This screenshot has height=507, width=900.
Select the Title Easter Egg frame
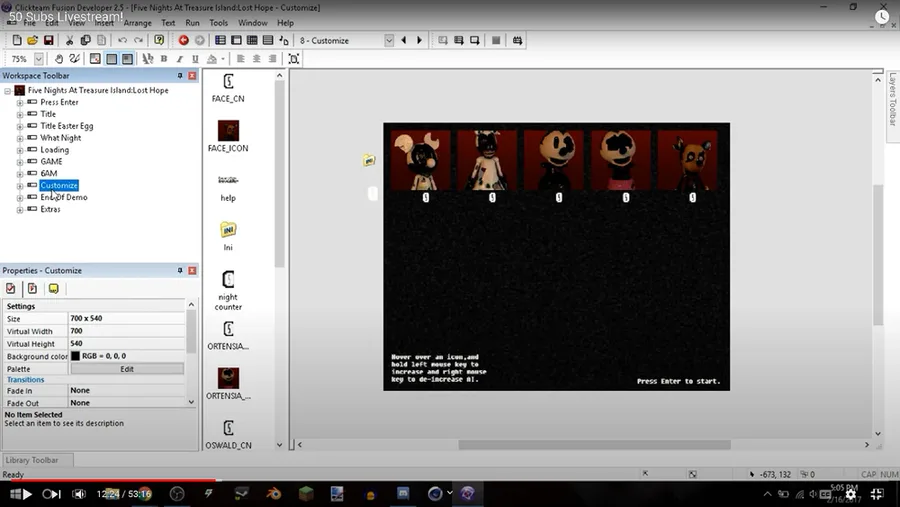(x=67, y=126)
